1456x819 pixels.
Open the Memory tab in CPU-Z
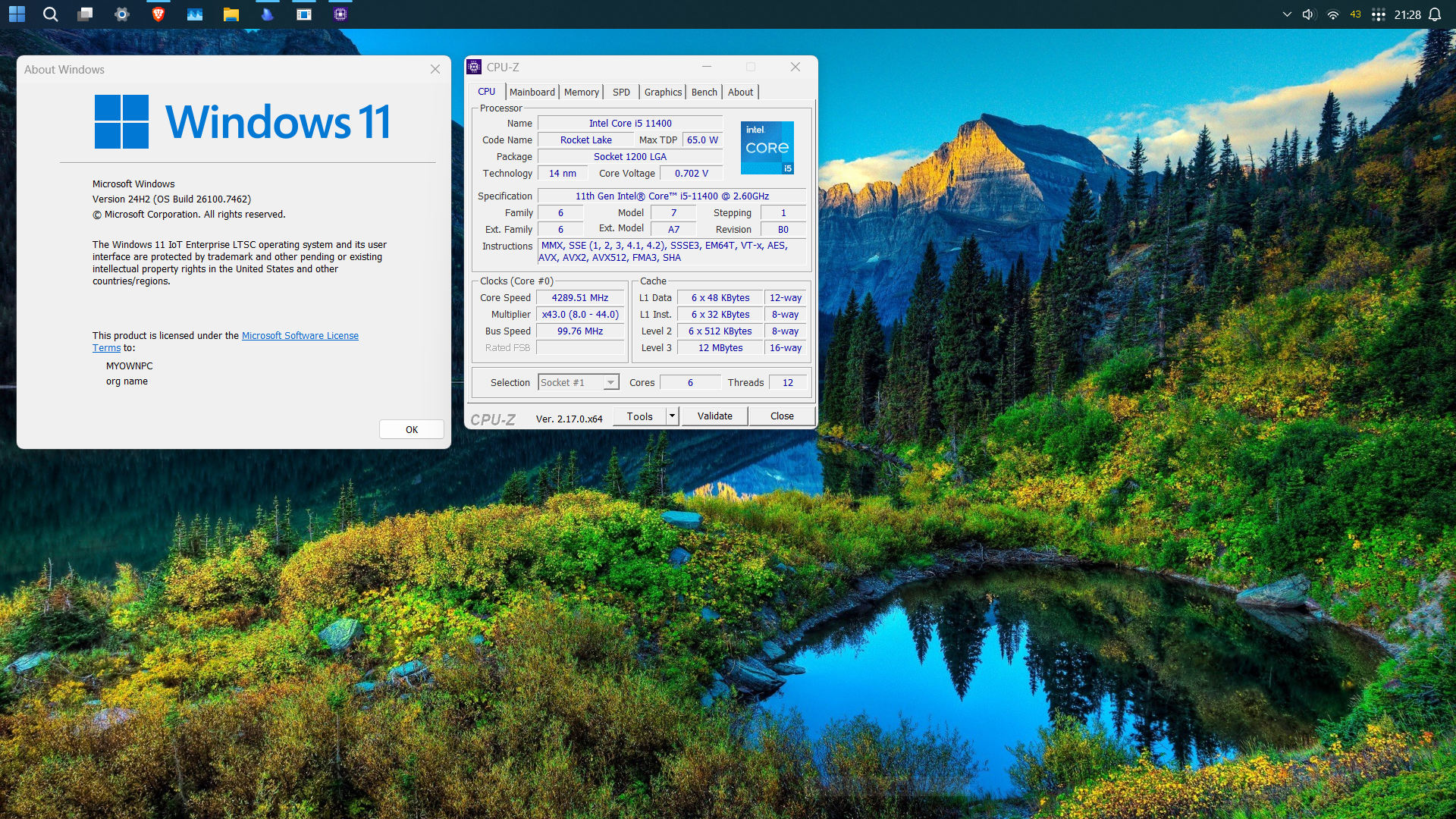click(581, 92)
